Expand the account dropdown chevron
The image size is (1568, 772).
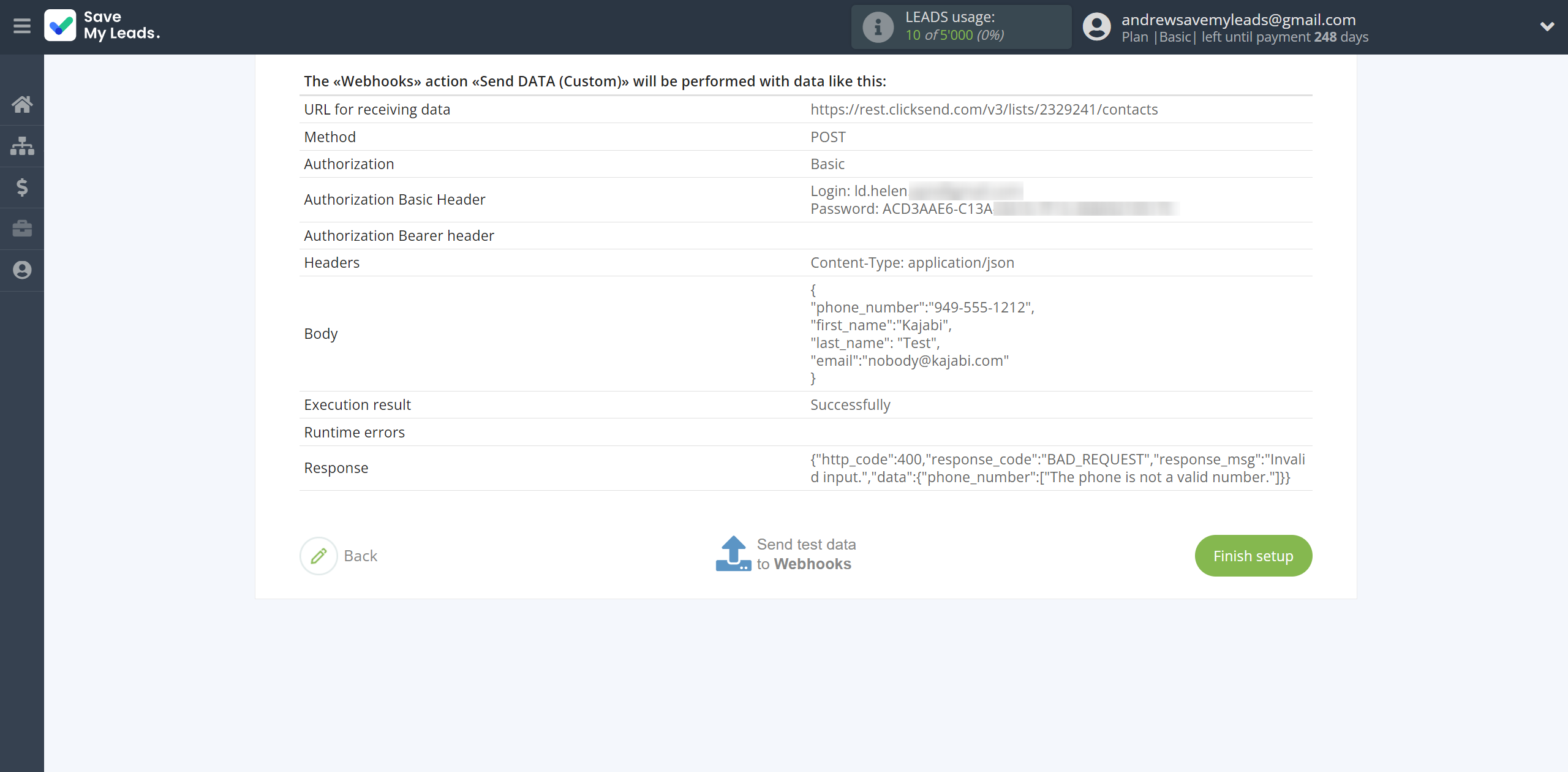(x=1547, y=26)
